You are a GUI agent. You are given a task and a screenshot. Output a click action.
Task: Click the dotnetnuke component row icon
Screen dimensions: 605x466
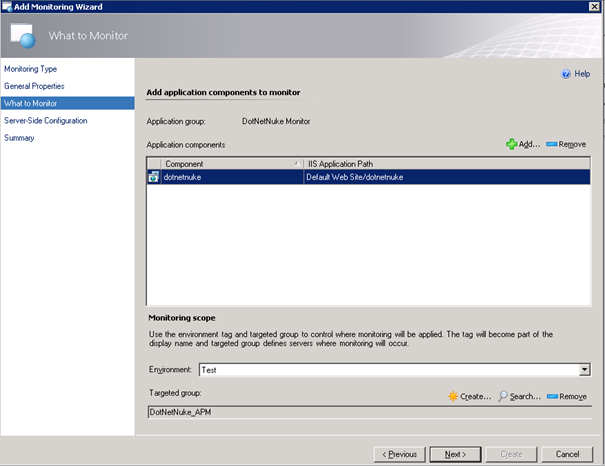[x=154, y=177]
